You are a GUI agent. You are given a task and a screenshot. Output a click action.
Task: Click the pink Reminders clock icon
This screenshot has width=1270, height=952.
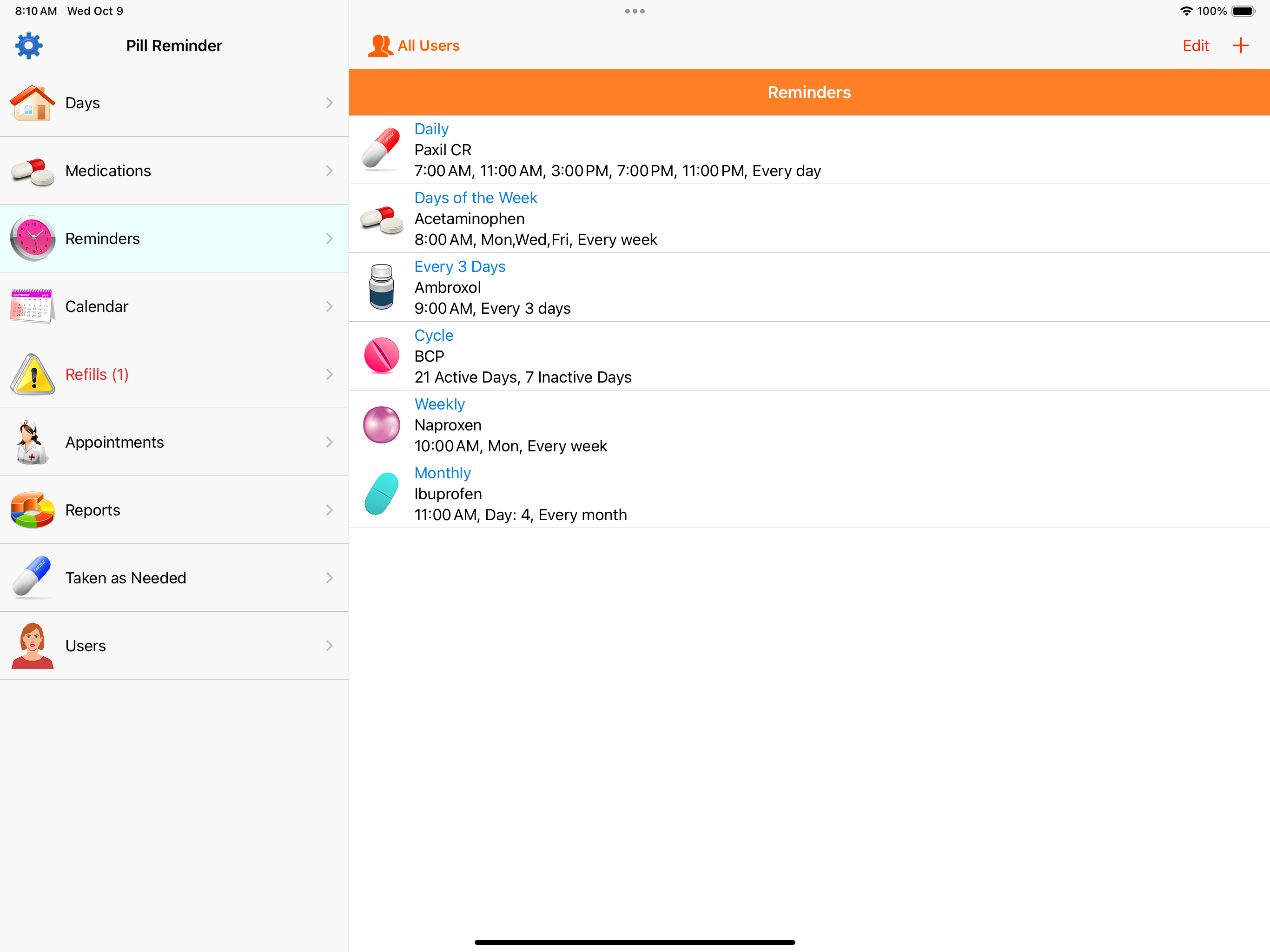32,238
